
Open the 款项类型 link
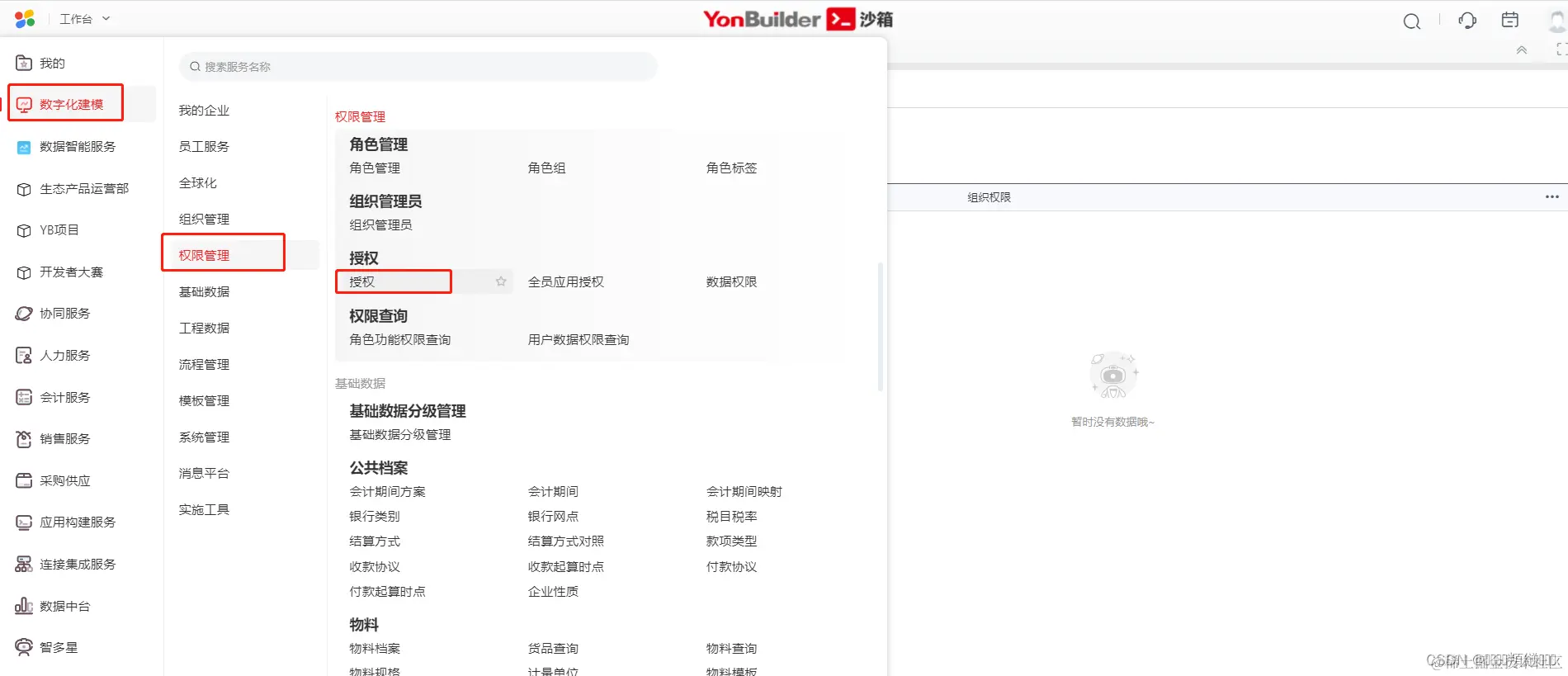731,541
